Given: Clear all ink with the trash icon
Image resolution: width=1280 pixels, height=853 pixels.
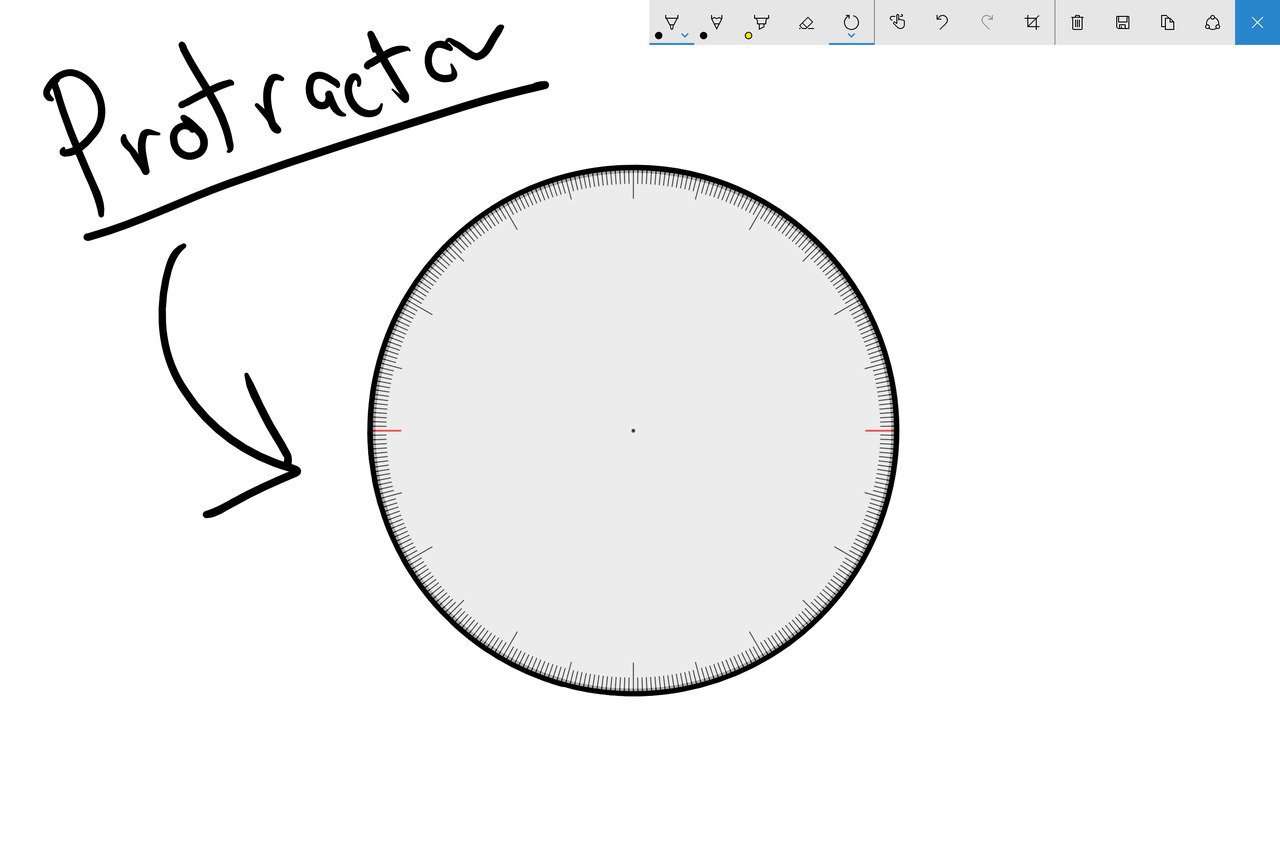Looking at the screenshot, I should coord(1077,22).
